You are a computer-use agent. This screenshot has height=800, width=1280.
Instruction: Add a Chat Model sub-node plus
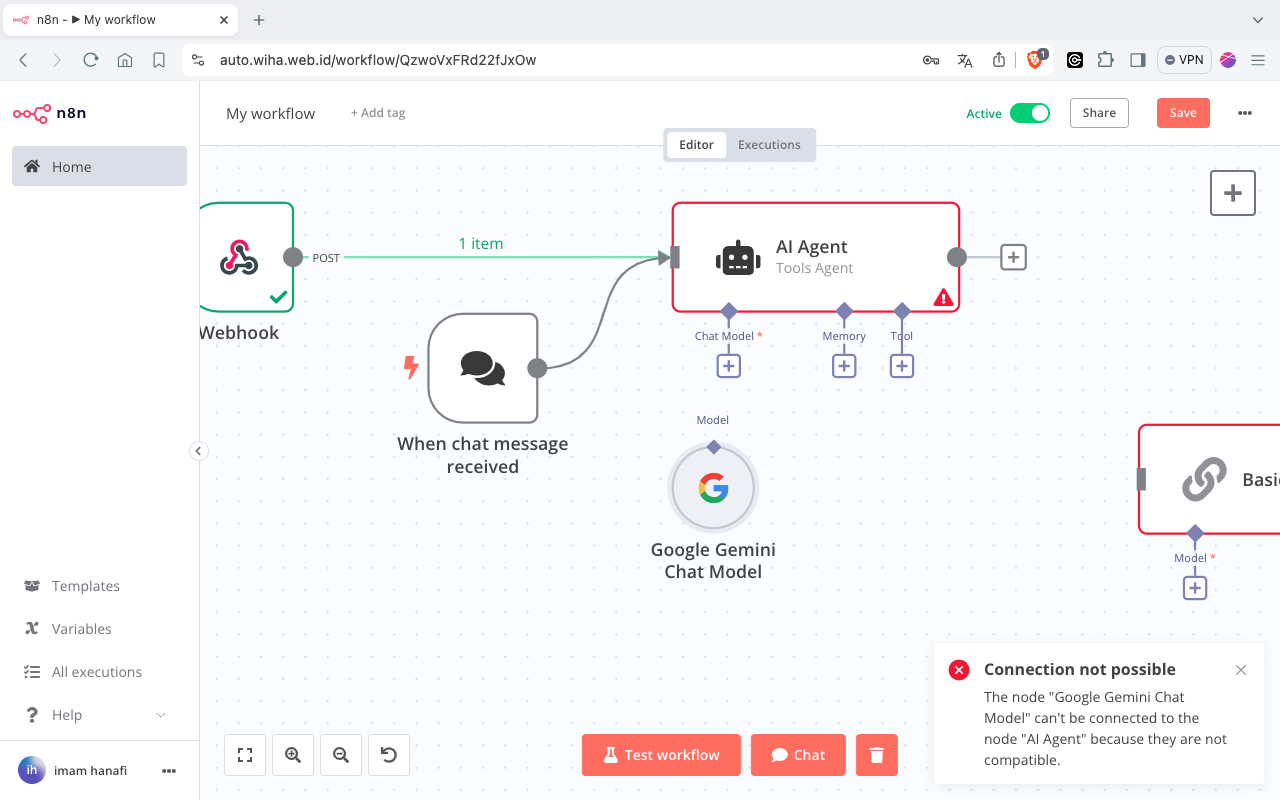pyautogui.click(x=729, y=366)
